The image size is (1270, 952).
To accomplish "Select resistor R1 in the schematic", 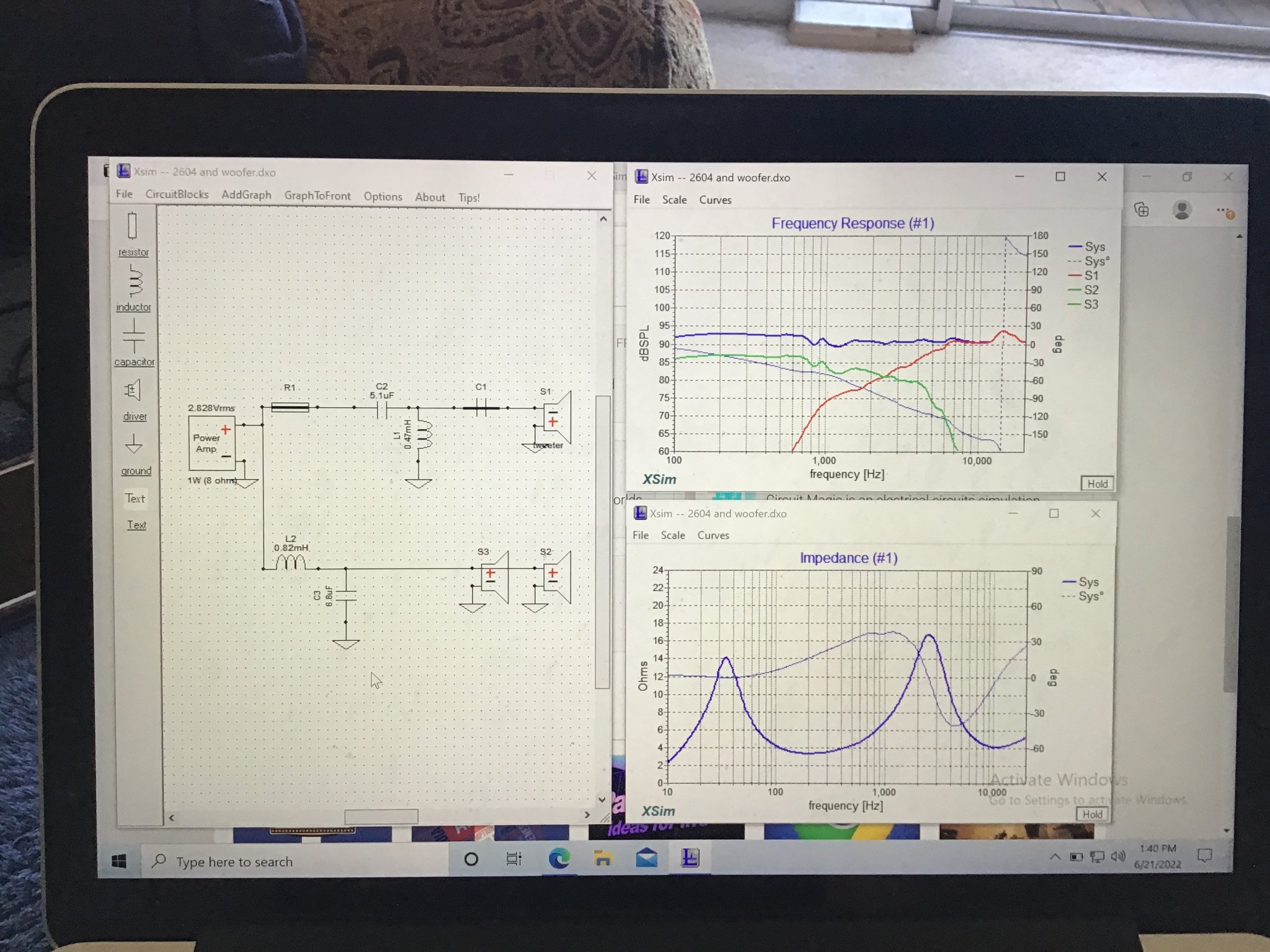I will (x=290, y=407).
